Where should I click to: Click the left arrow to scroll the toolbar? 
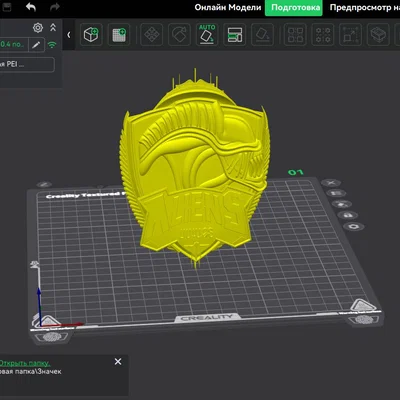click(x=69, y=35)
